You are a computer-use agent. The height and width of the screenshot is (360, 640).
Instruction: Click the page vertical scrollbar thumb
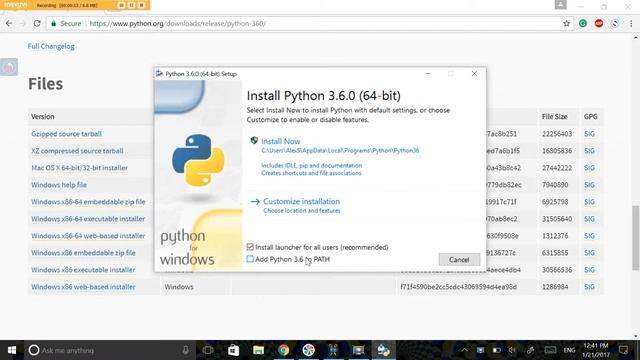coord(636,238)
